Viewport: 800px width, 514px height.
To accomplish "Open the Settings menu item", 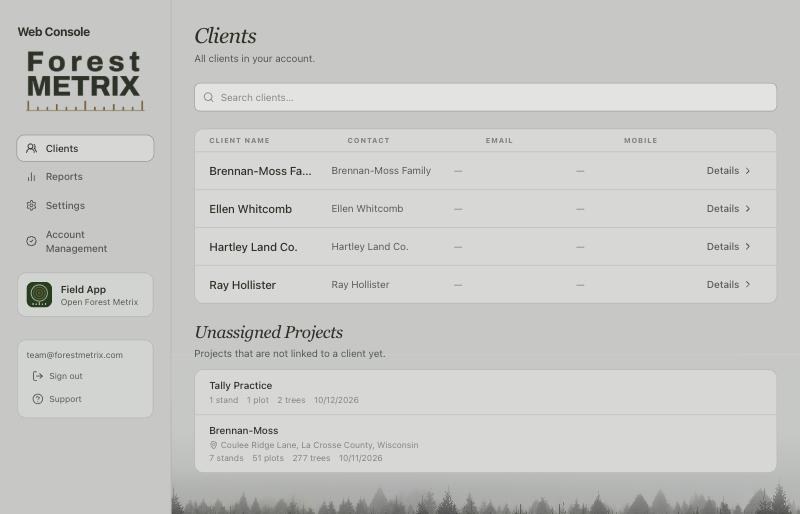I will (x=85, y=205).
